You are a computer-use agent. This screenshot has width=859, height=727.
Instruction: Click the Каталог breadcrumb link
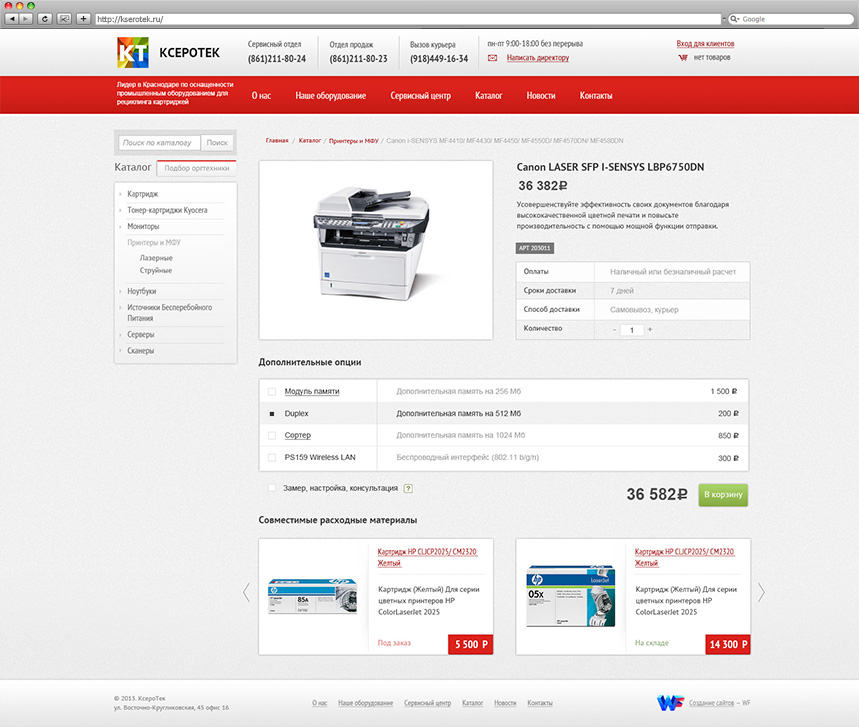[310, 141]
